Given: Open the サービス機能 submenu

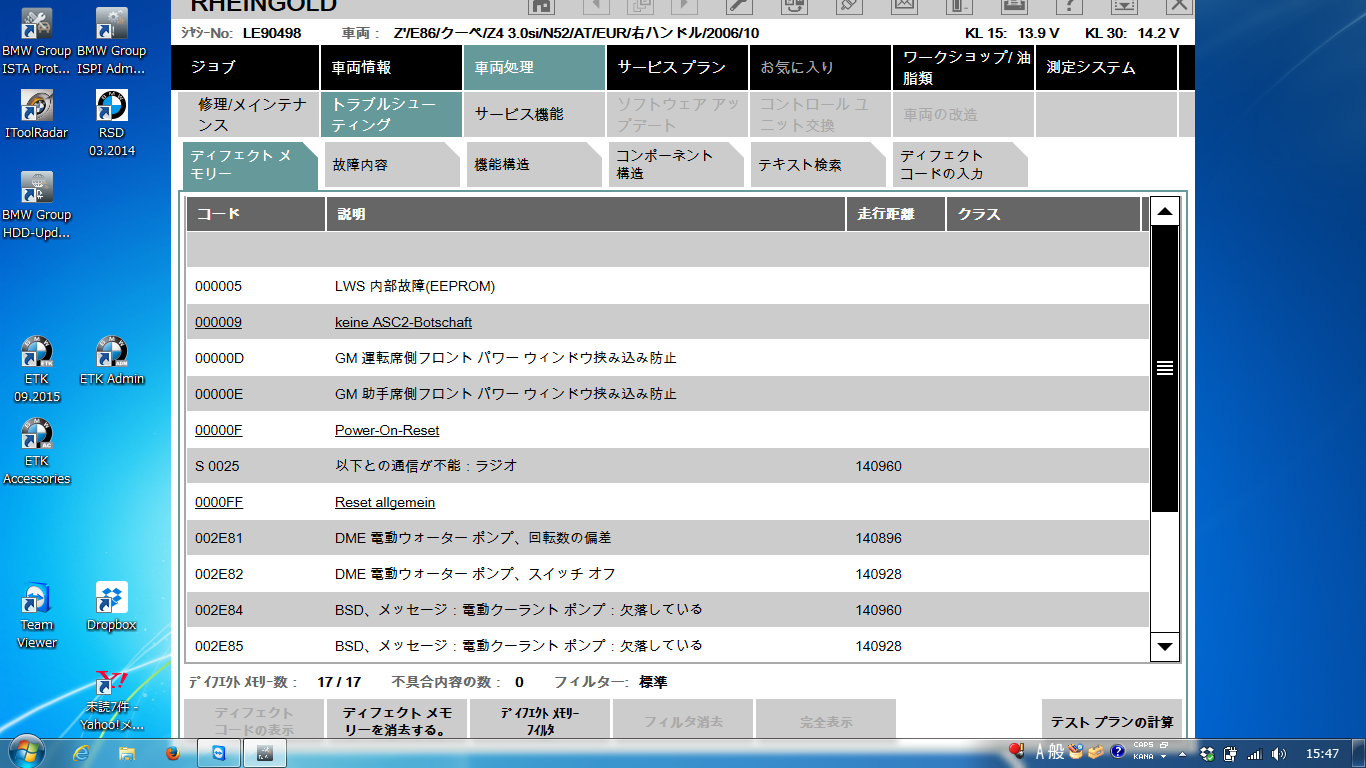Looking at the screenshot, I should (533, 115).
